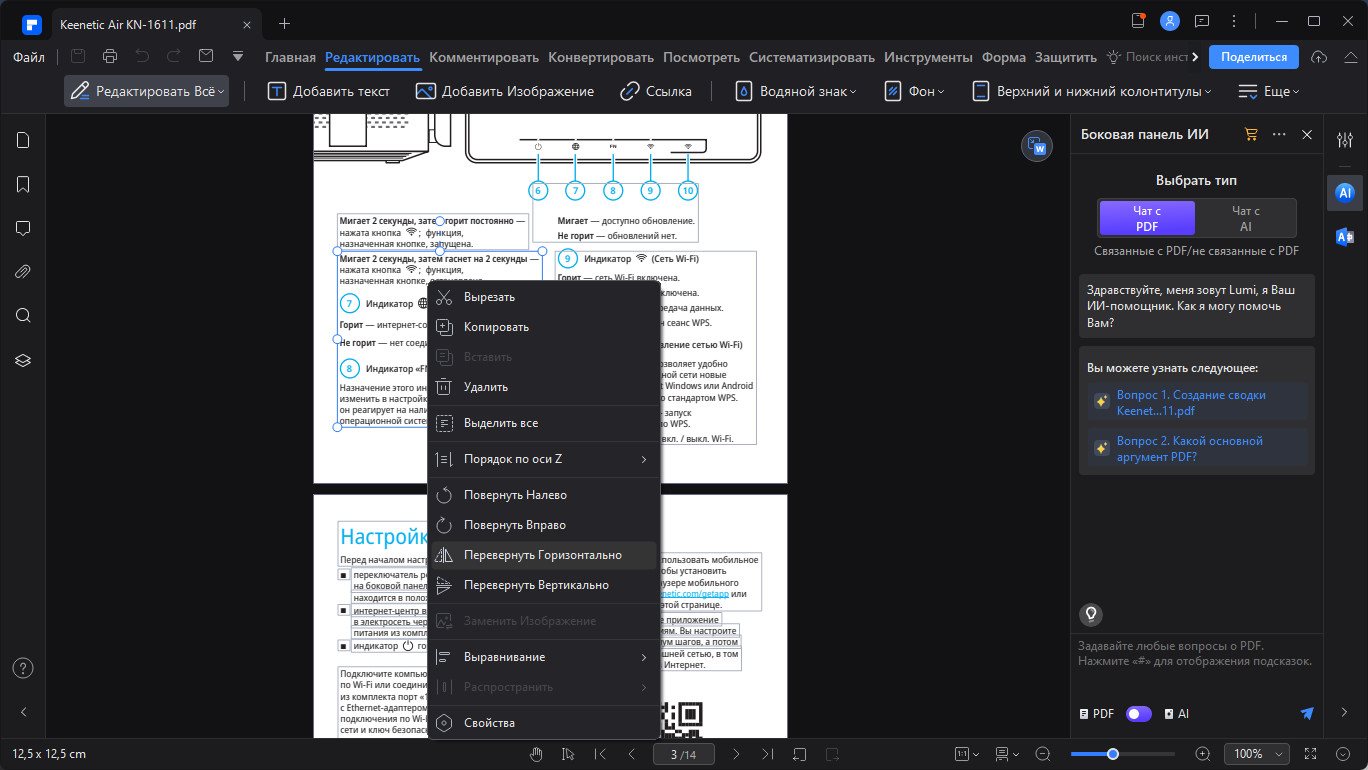The height and width of the screenshot is (770, 1368).
Task: Select the hand tool in status bar
Action: [x=537, y=753]
